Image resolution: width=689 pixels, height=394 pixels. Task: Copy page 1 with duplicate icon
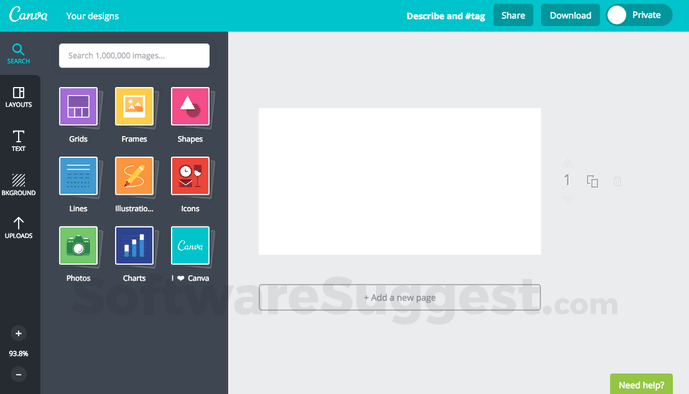coord(592,181)
